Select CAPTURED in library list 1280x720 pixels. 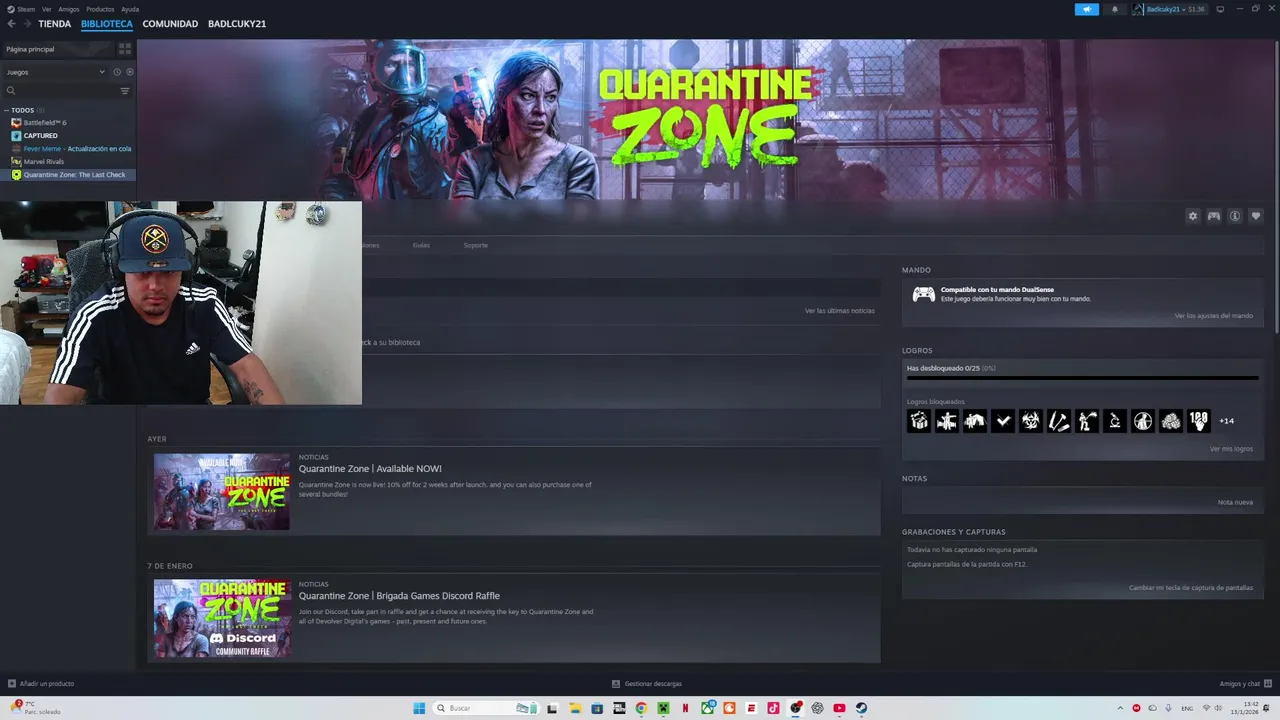coord(41,135)
